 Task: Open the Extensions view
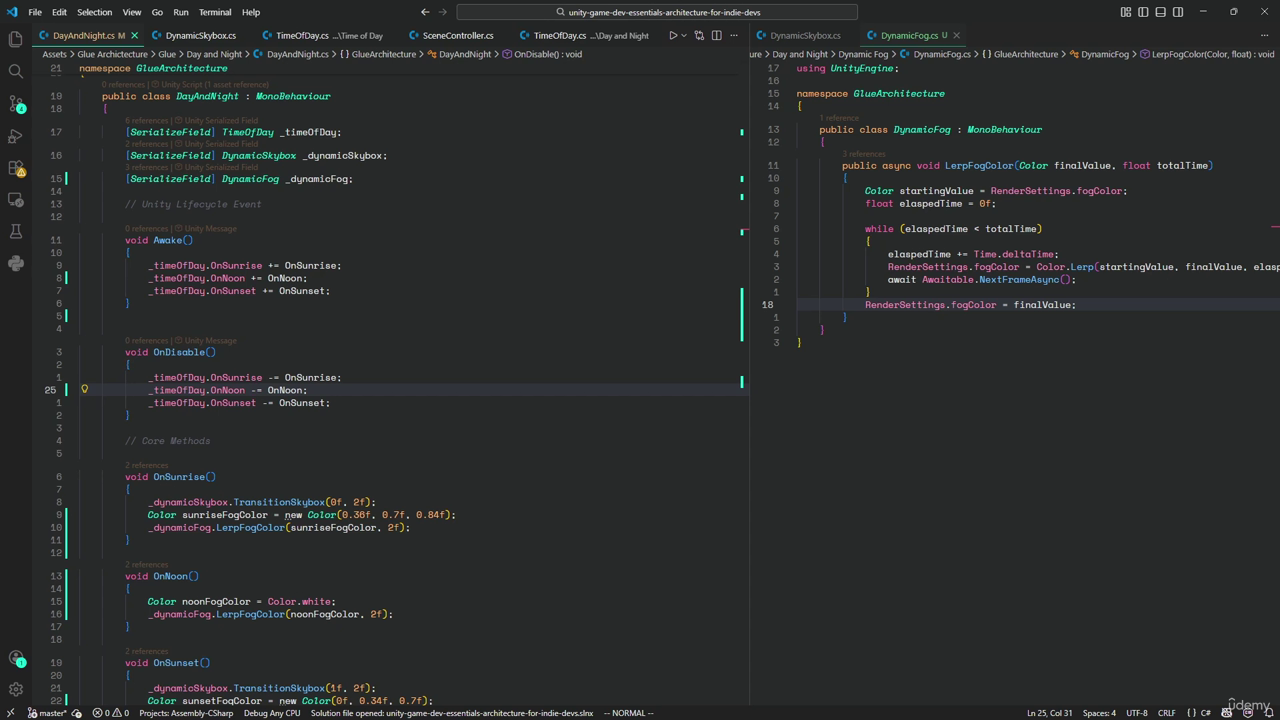(x=15, y=167)
